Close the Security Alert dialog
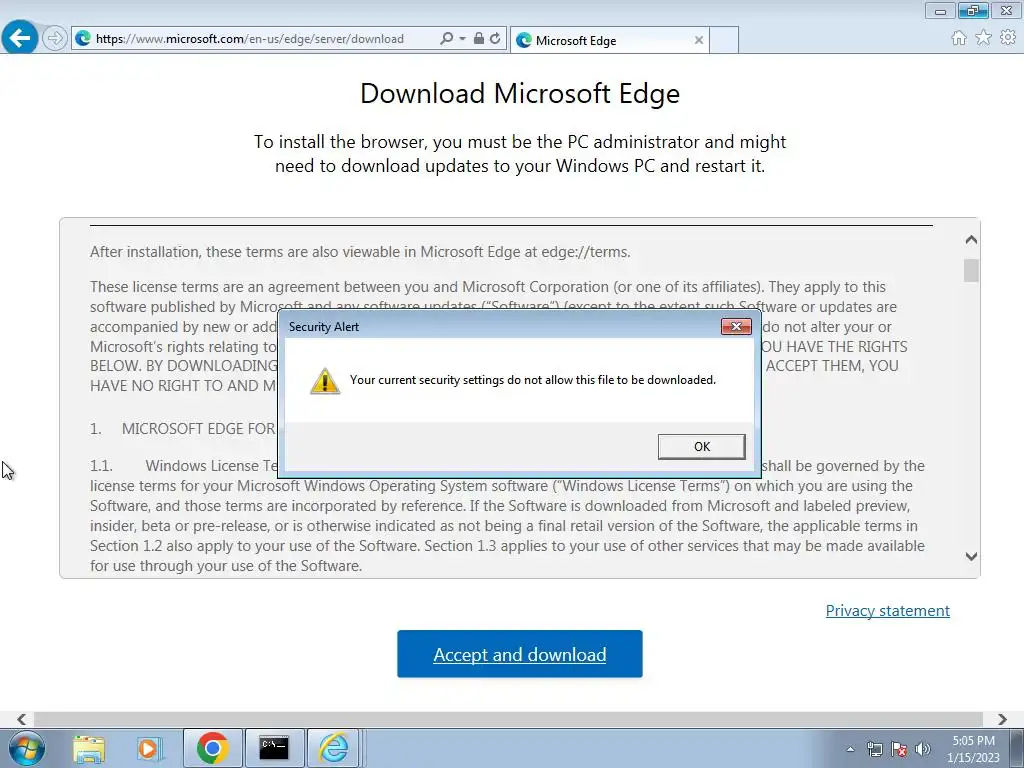Image resolution: width=1024 pixels, height=768 pixels. pyautogui.click(x=736, y=327)
